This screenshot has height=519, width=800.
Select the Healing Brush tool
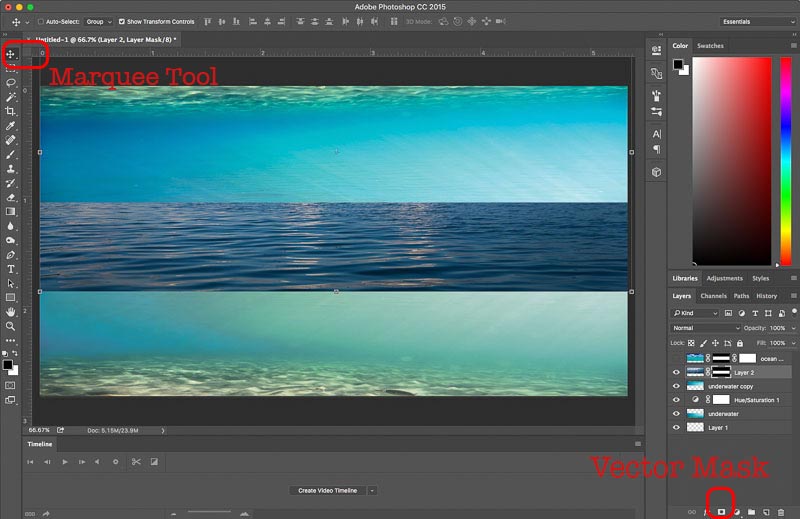pos(10,140)
